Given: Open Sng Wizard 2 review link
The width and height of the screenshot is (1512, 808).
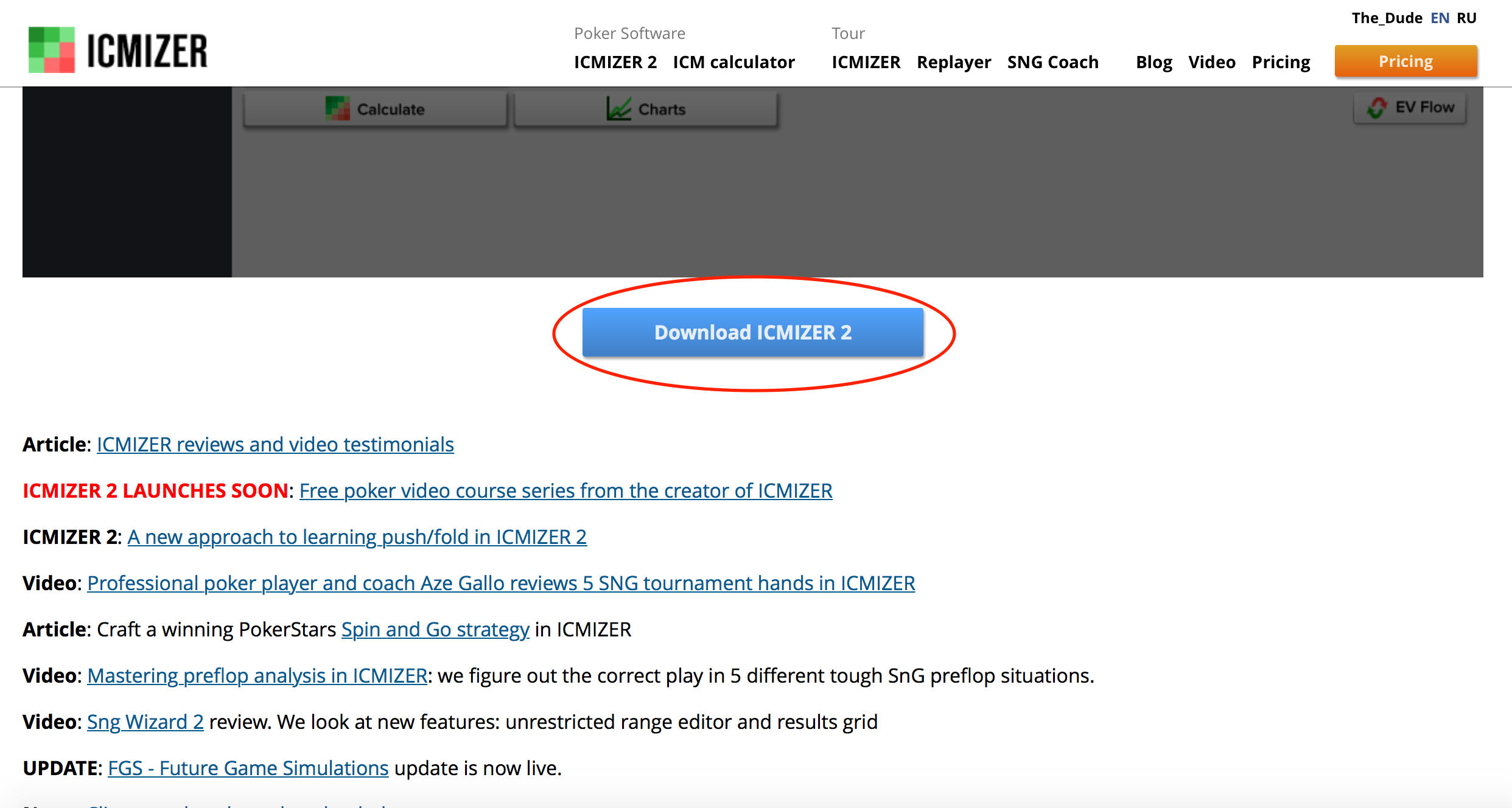Looking at the screenshot, I should pyautogui.click(x=145, y=722).
